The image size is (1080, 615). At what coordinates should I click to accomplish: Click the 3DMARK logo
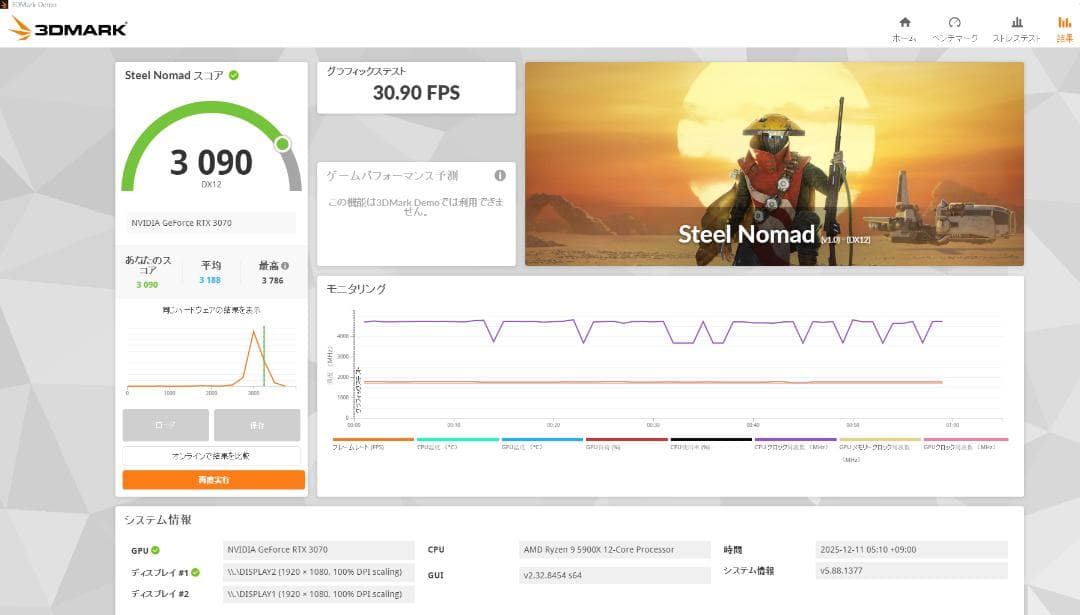coord(70,27)
